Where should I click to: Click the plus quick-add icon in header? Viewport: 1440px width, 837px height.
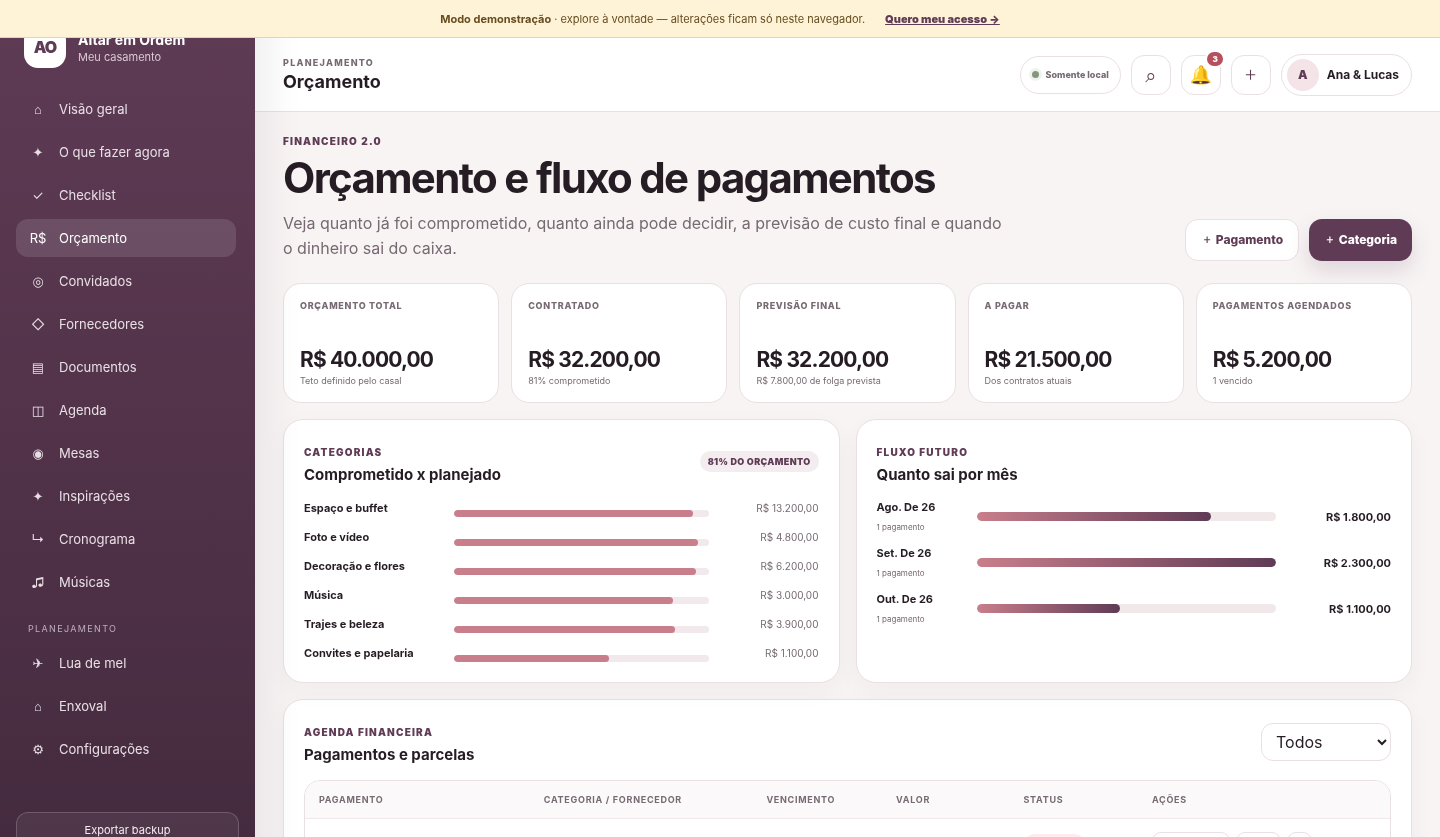1251,75
